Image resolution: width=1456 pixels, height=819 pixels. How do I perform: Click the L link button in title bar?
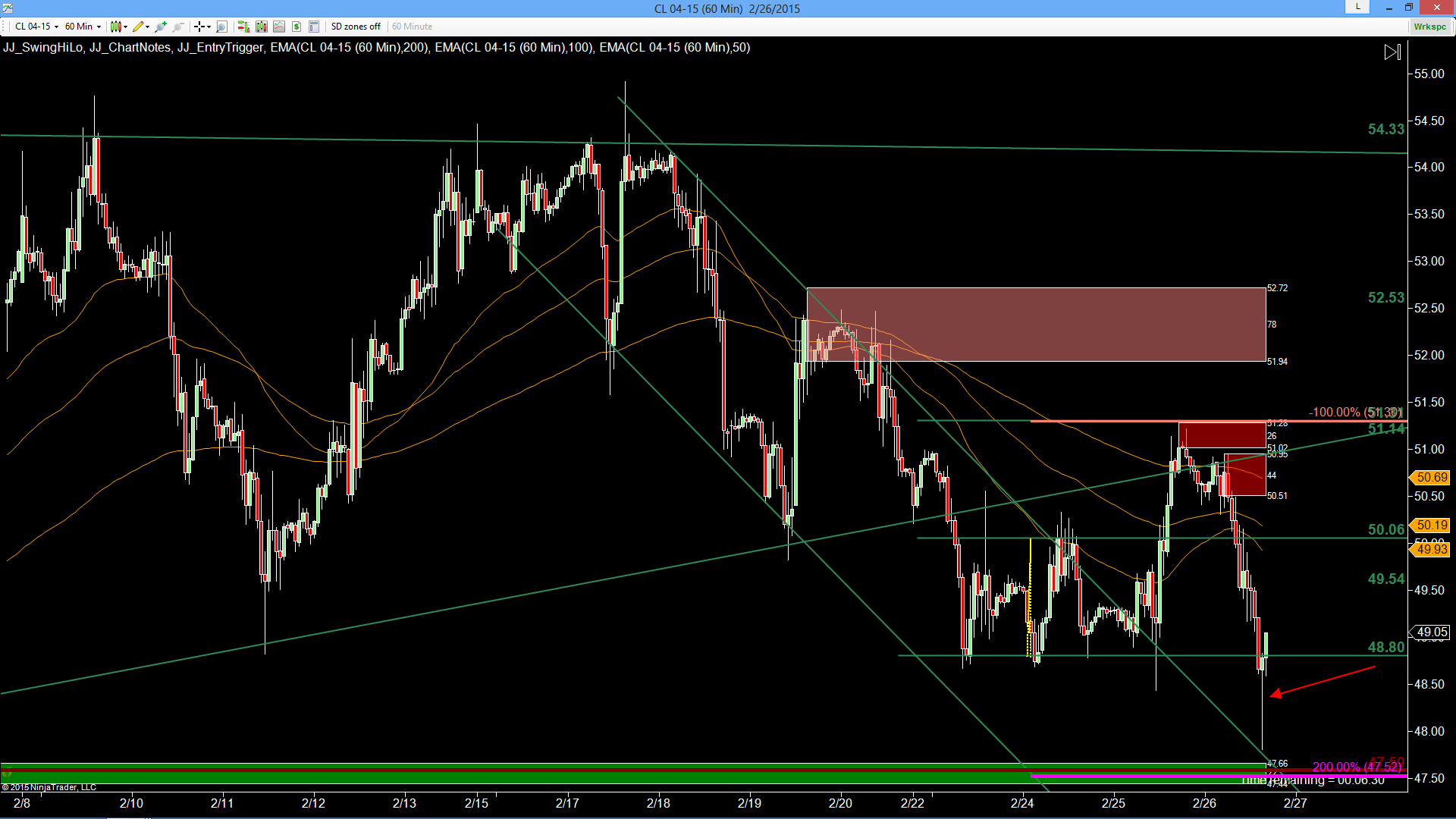coord(1357,7)
